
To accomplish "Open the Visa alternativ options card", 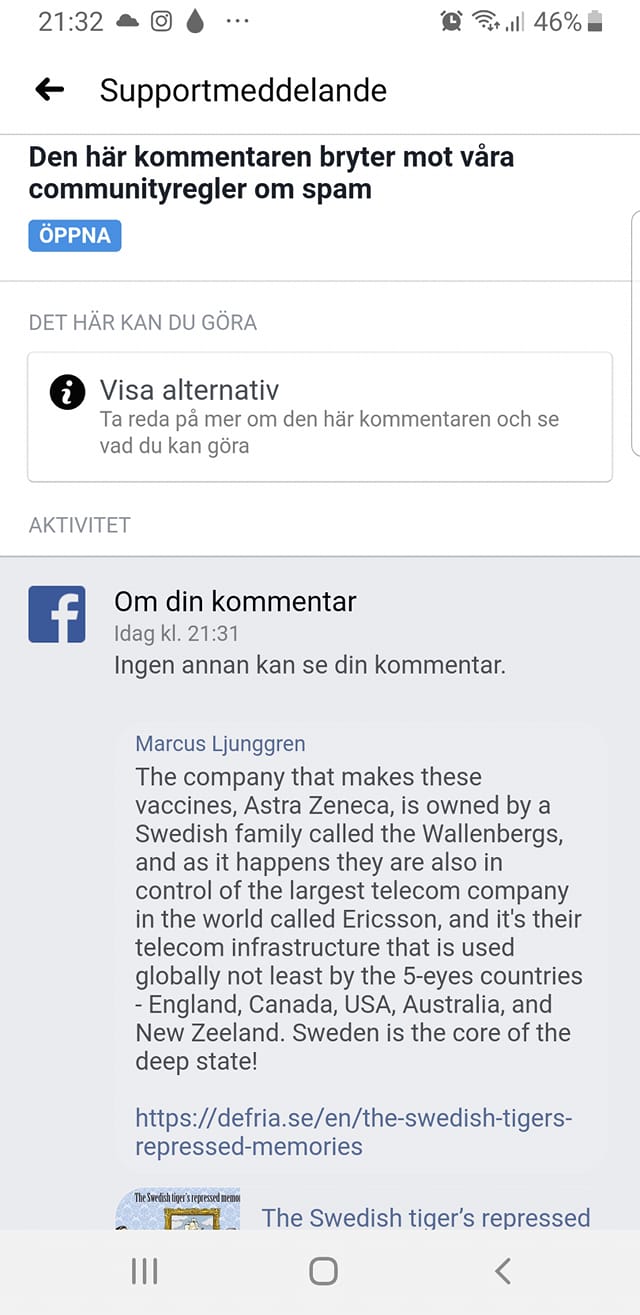I will pos(319,417).
